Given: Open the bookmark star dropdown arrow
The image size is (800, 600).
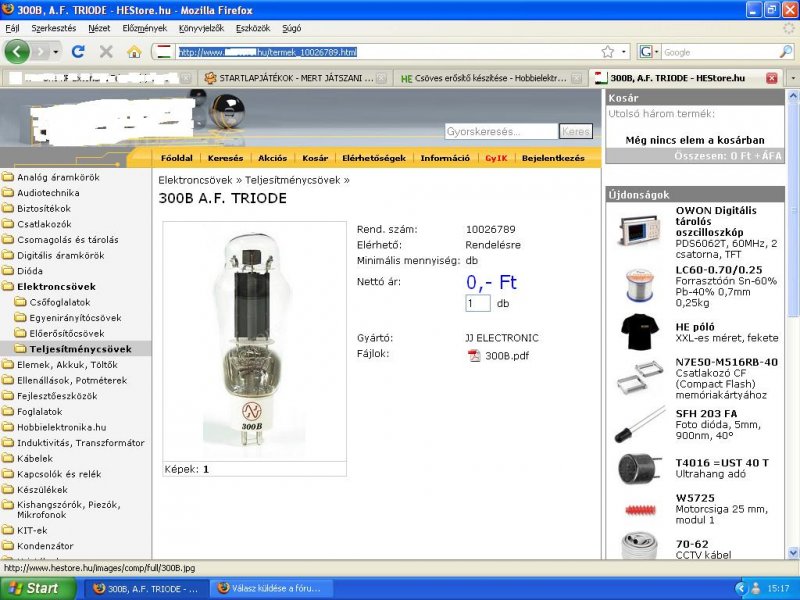Looking at the screenshot, I should point(623,52).
